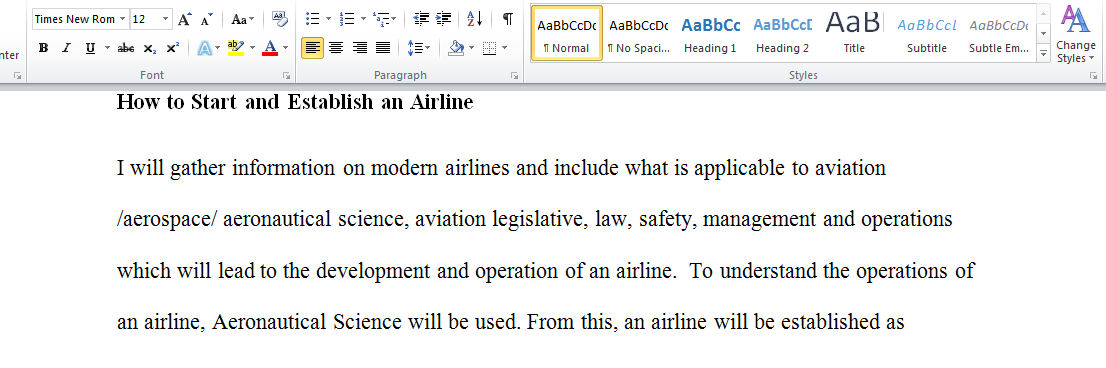Click the heading 'How to Start and Establish an Airline'
The image size is (1106, 368).
click(295, 103)
